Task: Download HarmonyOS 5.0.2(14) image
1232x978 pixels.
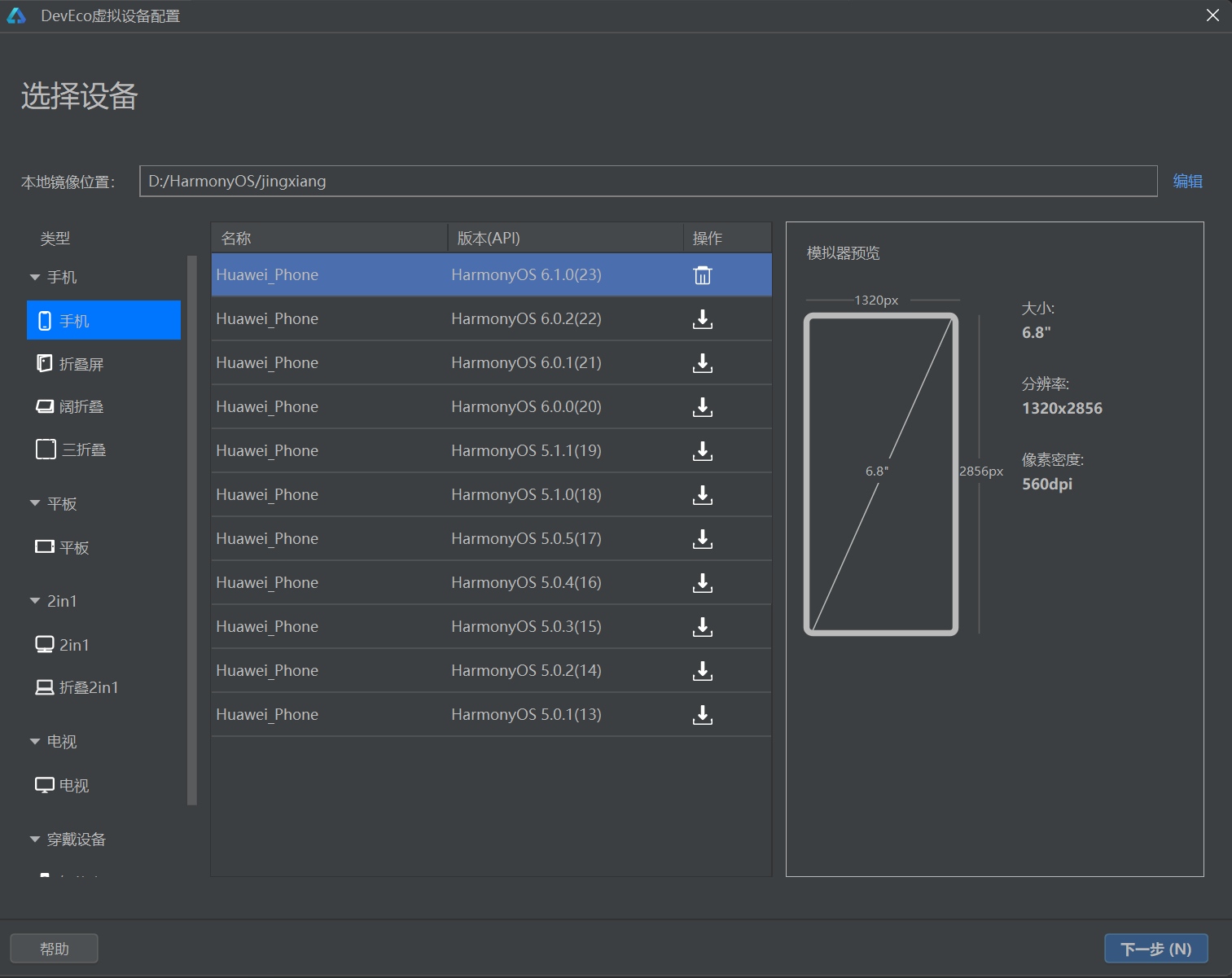Action: (703, 671)
